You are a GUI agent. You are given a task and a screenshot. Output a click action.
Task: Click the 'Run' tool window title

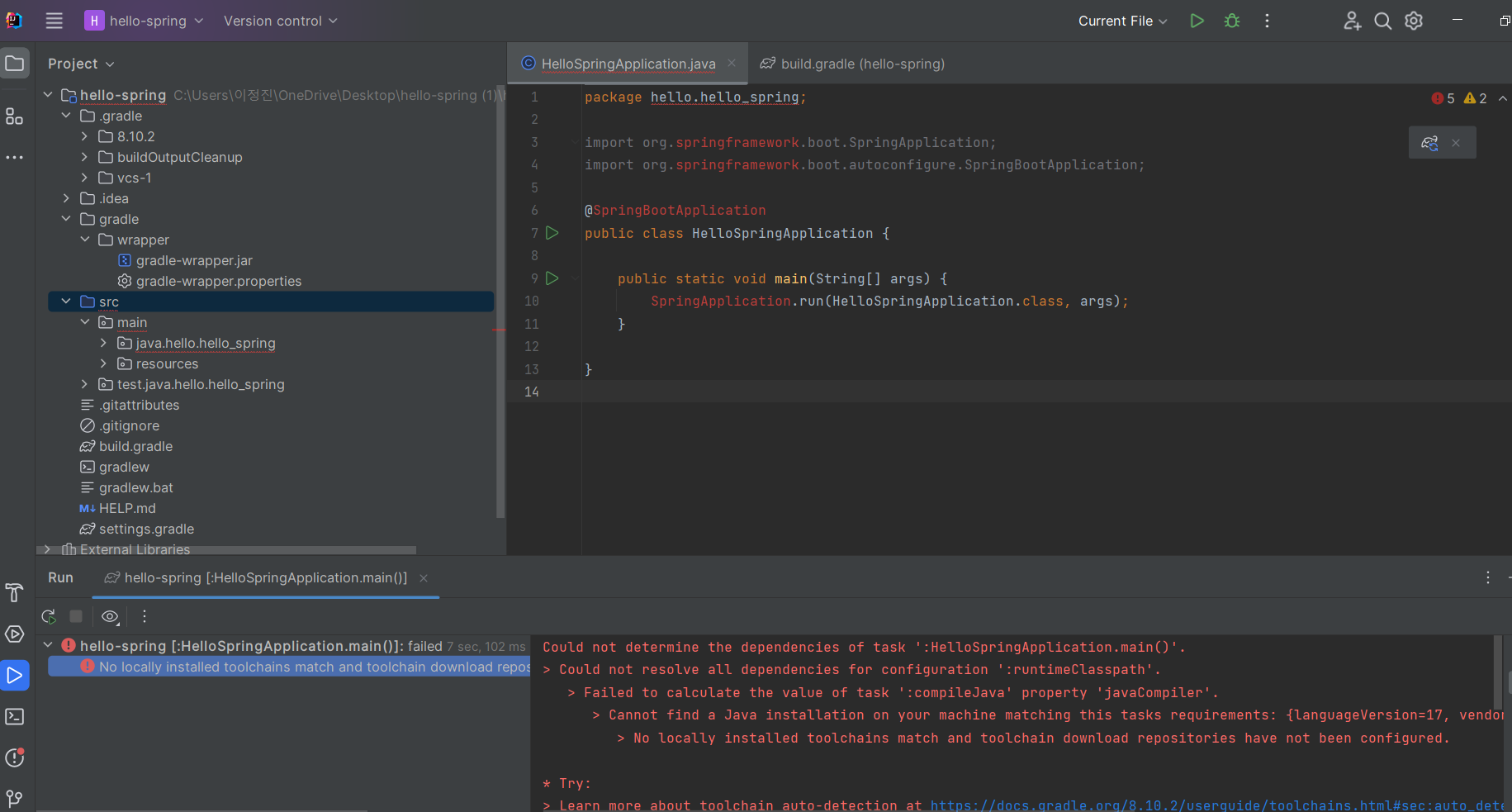click(60, 577)
